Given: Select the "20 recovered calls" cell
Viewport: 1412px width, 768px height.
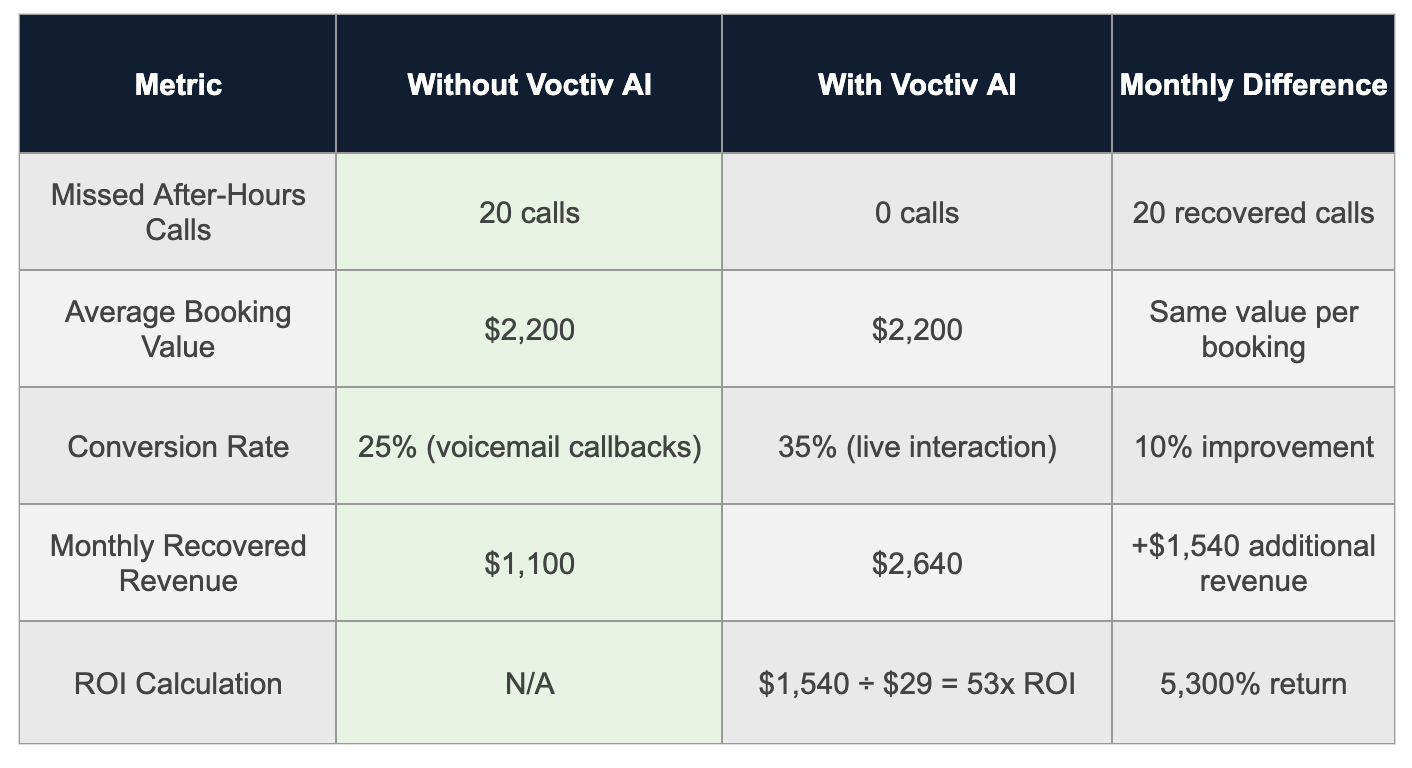Looking at the screenshot, I should [1253, 213].
